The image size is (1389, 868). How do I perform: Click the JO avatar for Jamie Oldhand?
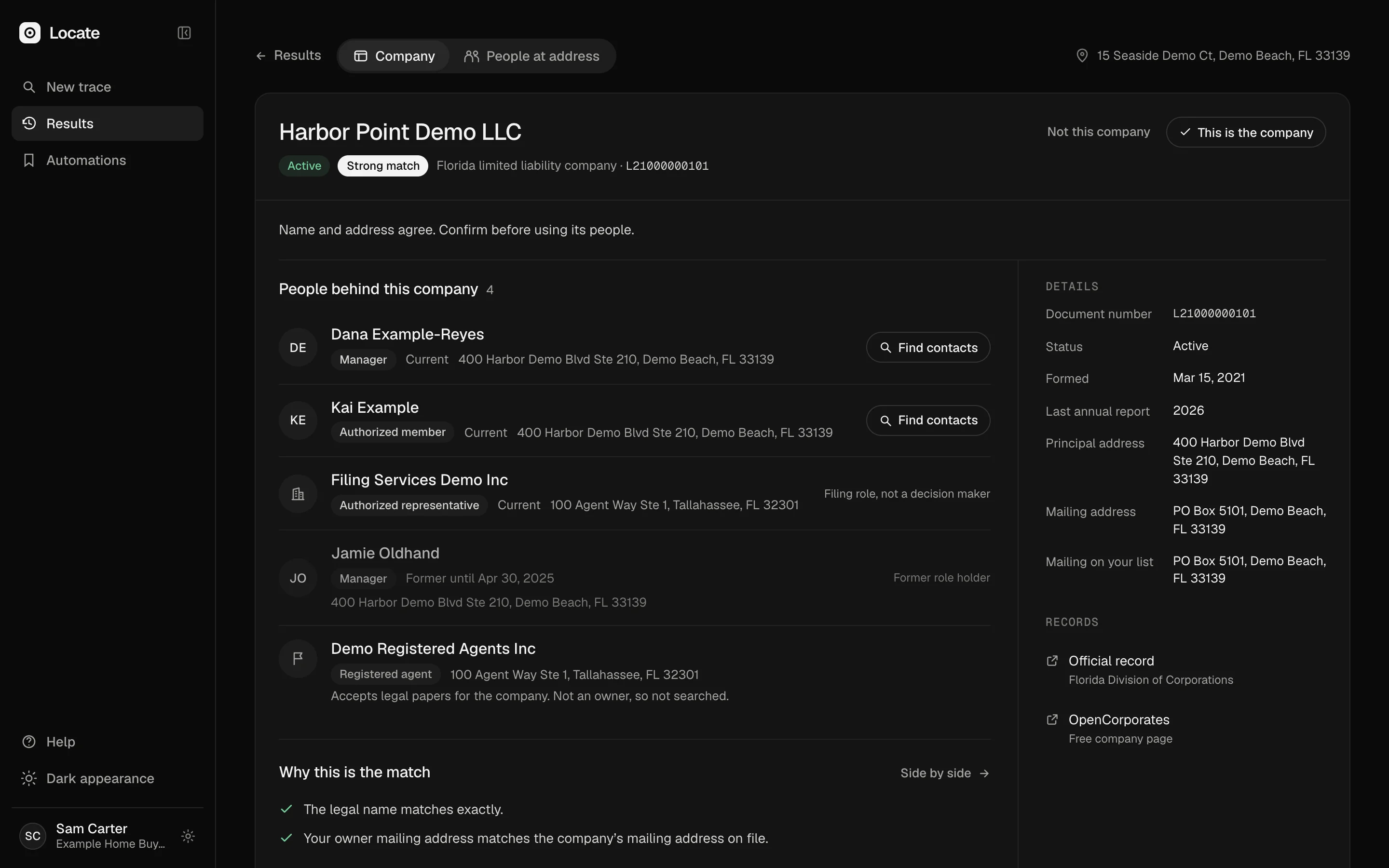coord(298,578)
